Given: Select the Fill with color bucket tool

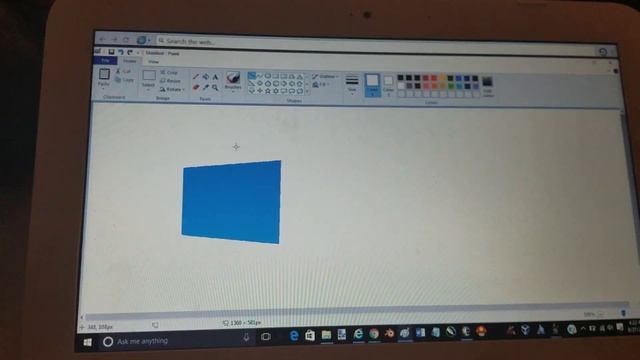Looking at the screenshot, I should [x=206, y=77].
